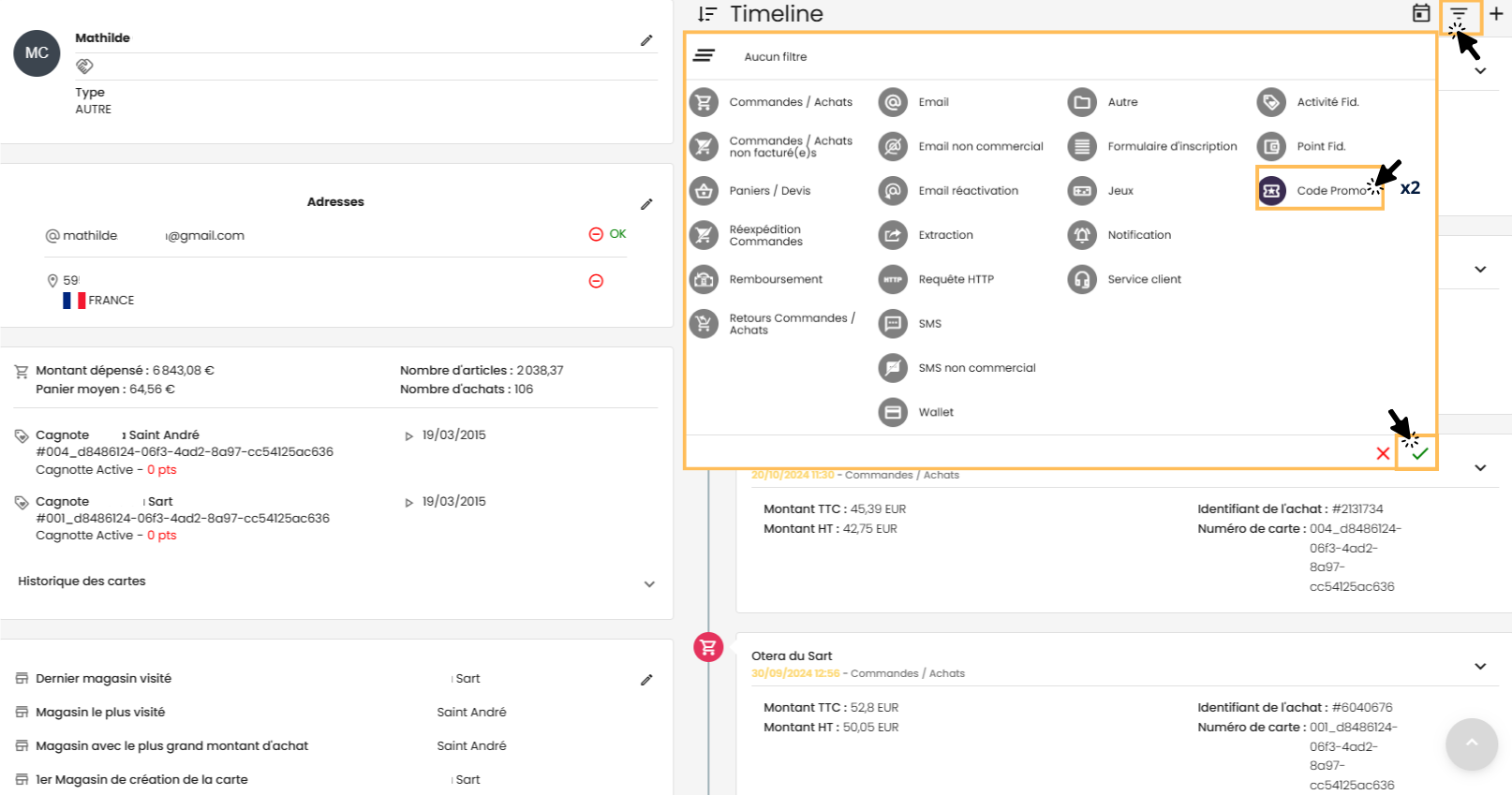Select the Service client headset filter
Image resolution: width=1512 pixels, height=795 pixels.
(1082, 279)
